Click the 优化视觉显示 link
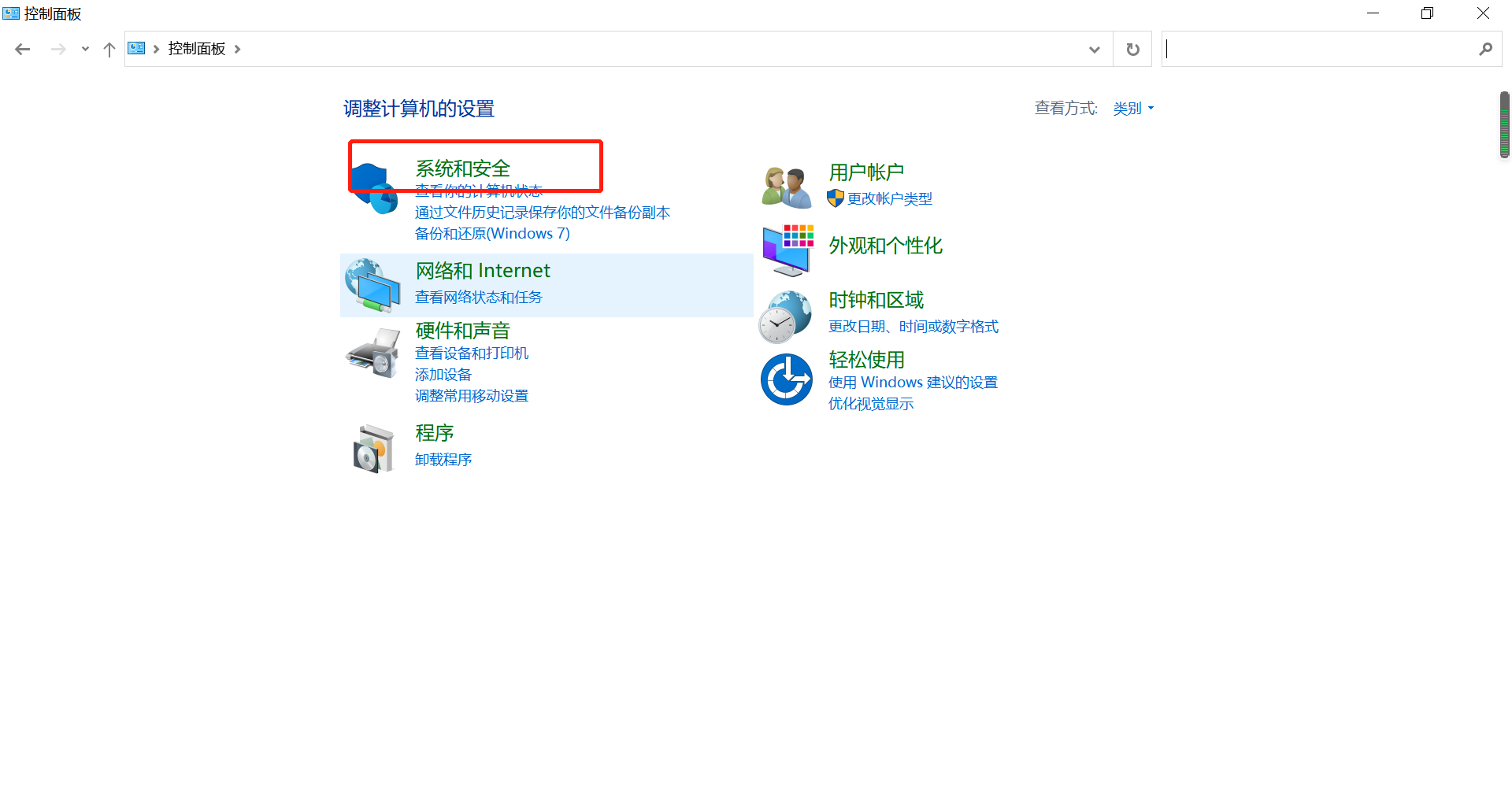 (x=871, y=404)
